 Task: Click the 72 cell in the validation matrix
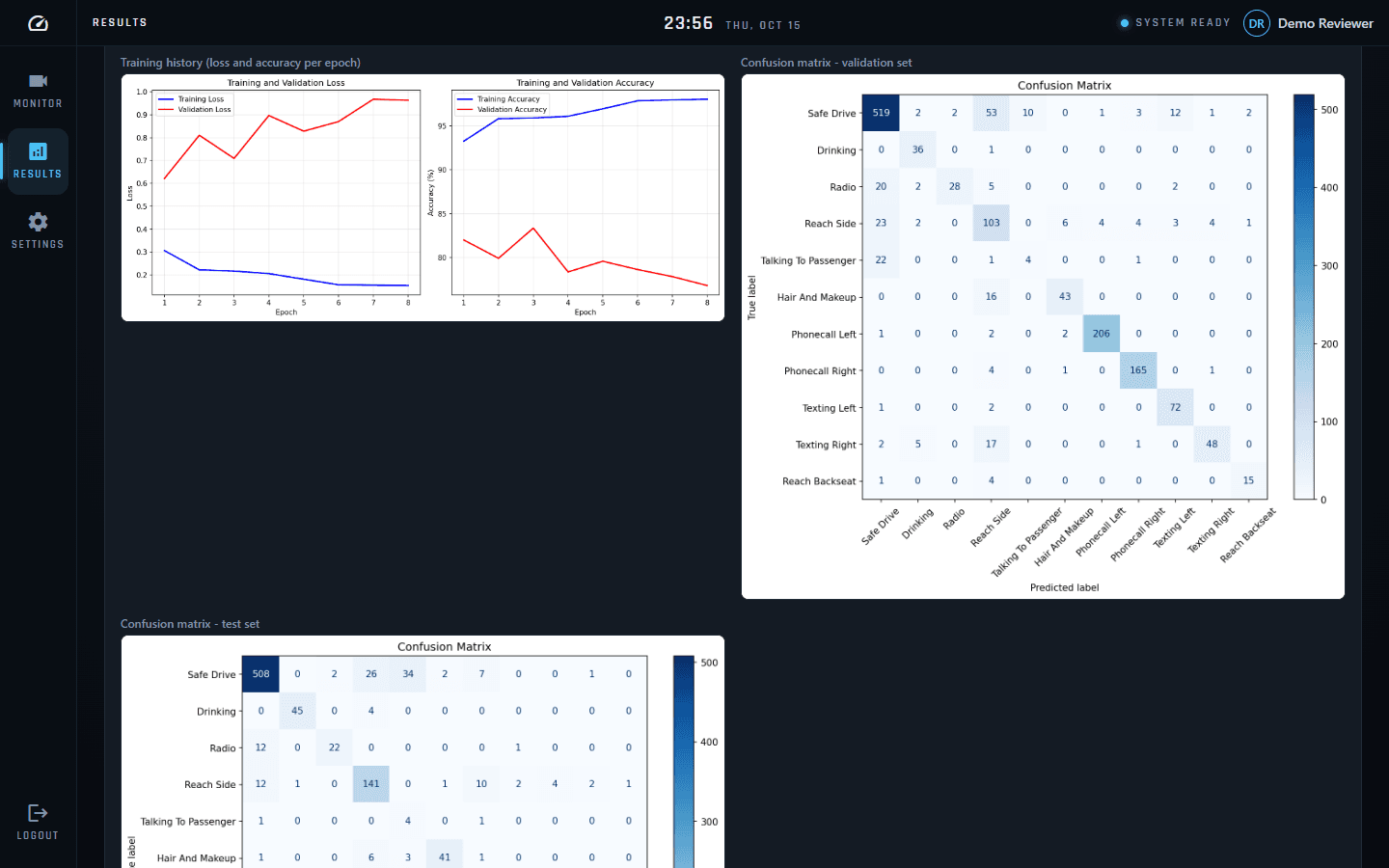click(x=1175, y=407)
